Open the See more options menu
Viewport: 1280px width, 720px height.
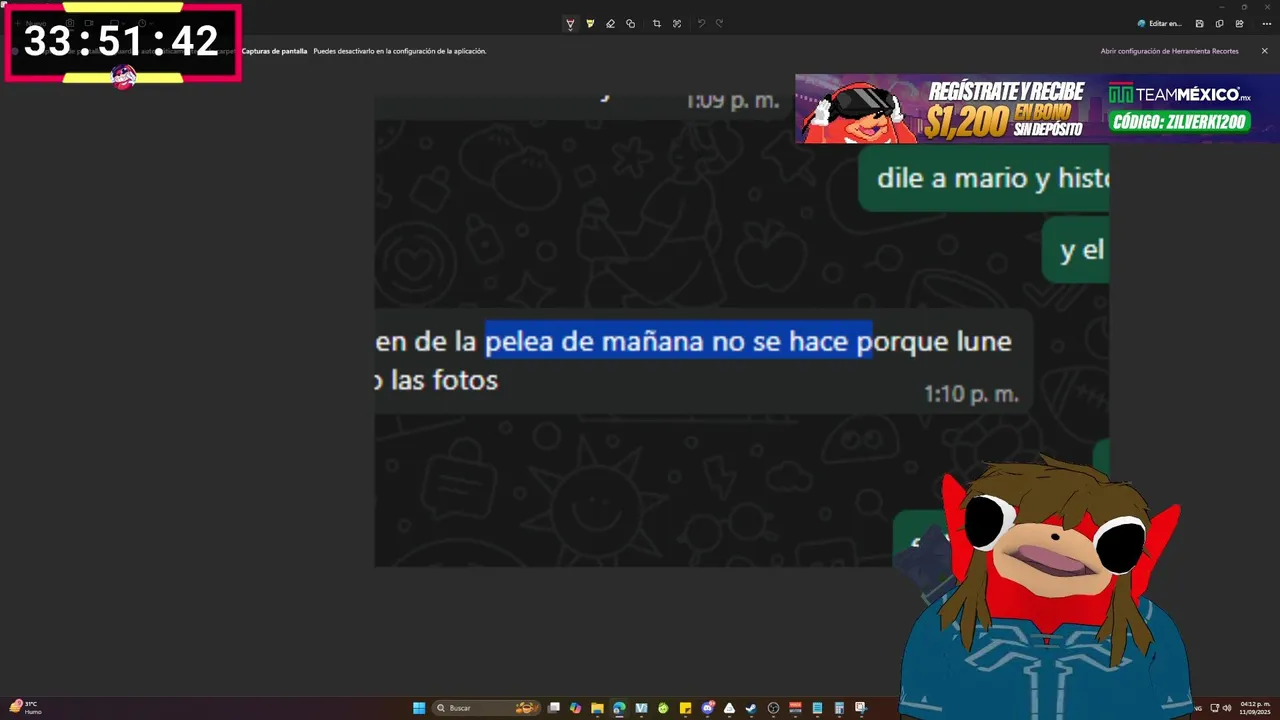coord(1266,24)
